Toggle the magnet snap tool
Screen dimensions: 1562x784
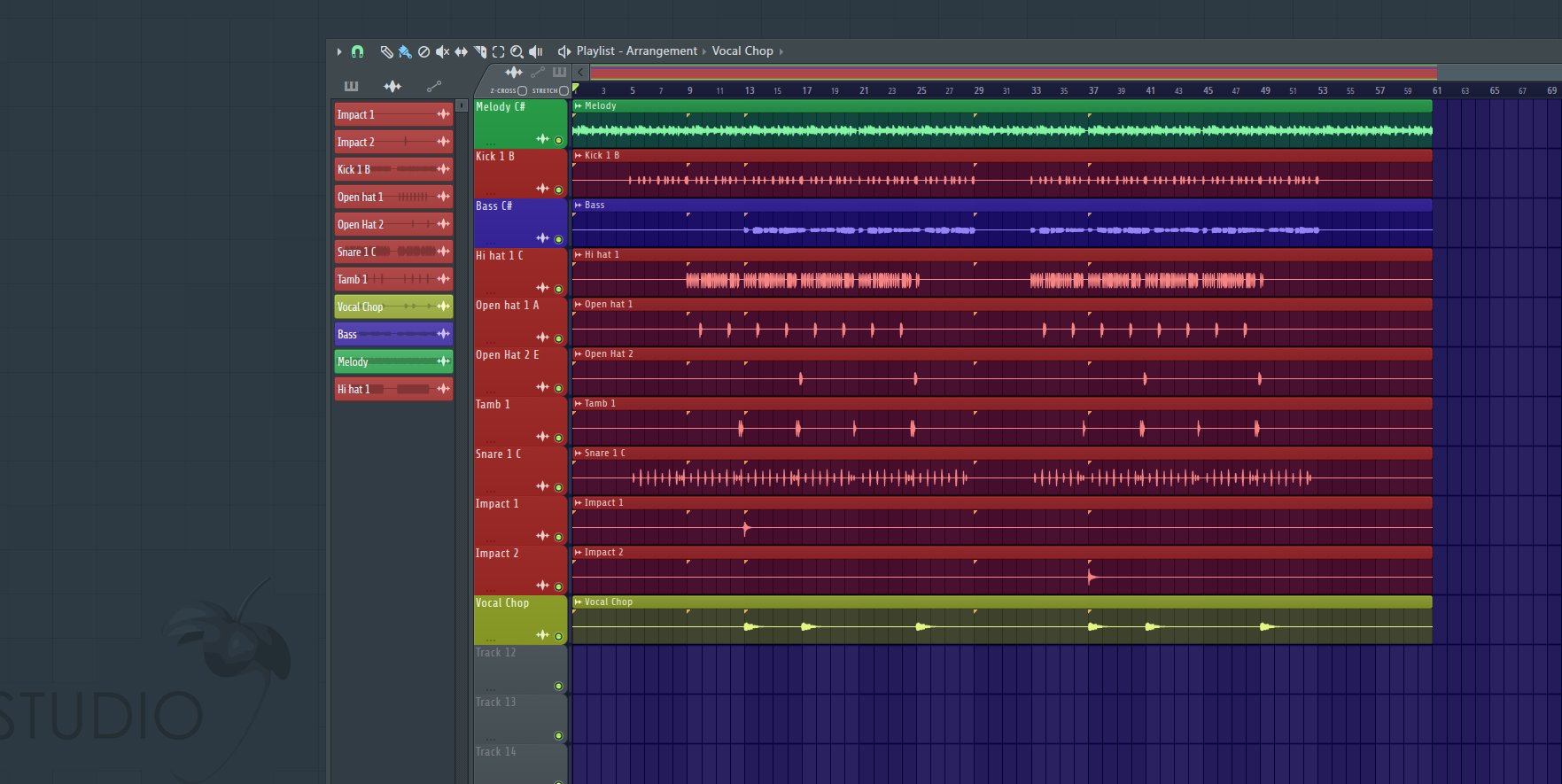coord(357,51)
